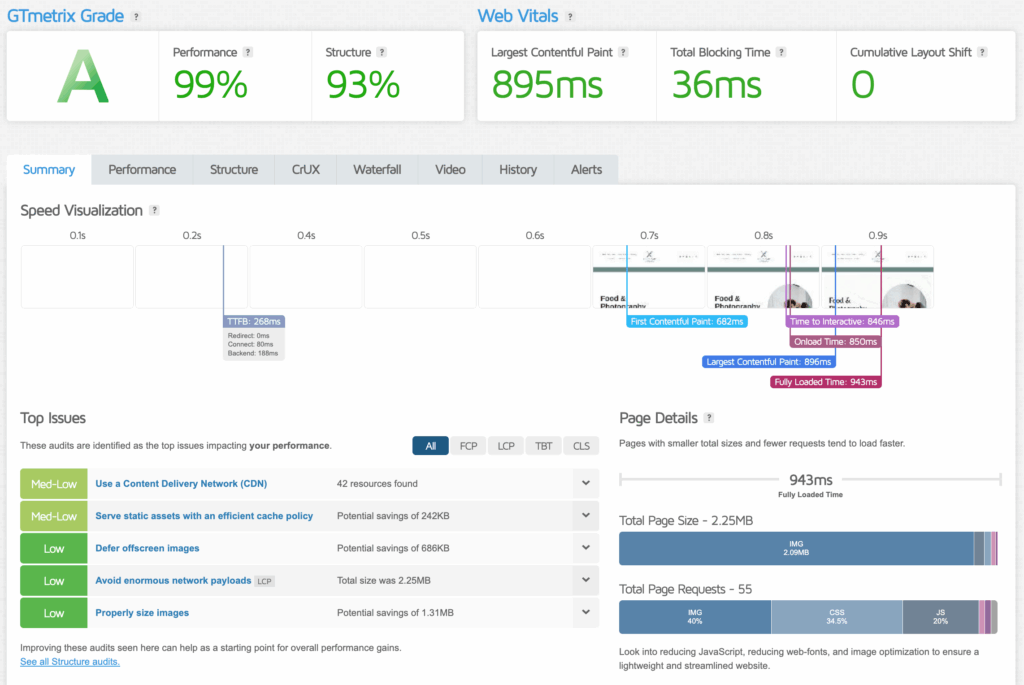
Task: Expand the CDN audit details row
Action: pos(587,483)
